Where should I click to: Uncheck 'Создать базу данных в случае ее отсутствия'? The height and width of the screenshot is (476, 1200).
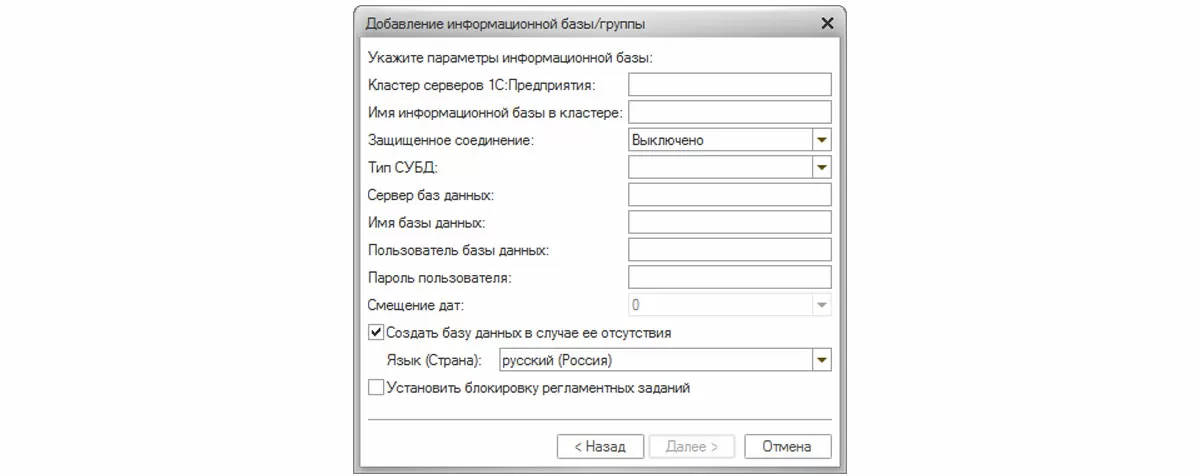point(376,332)
